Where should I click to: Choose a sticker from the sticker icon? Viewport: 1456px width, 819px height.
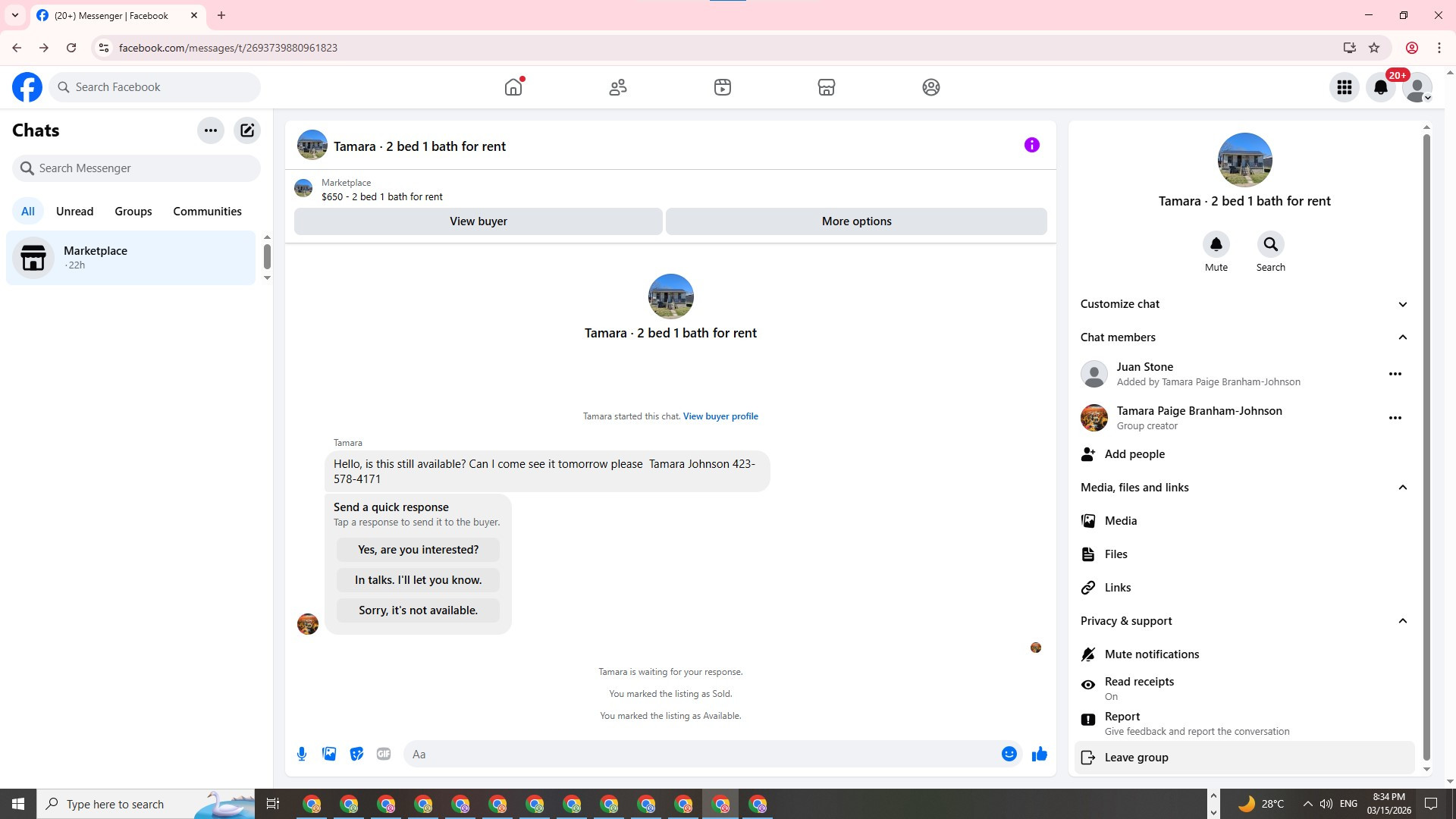pos(356,754)
